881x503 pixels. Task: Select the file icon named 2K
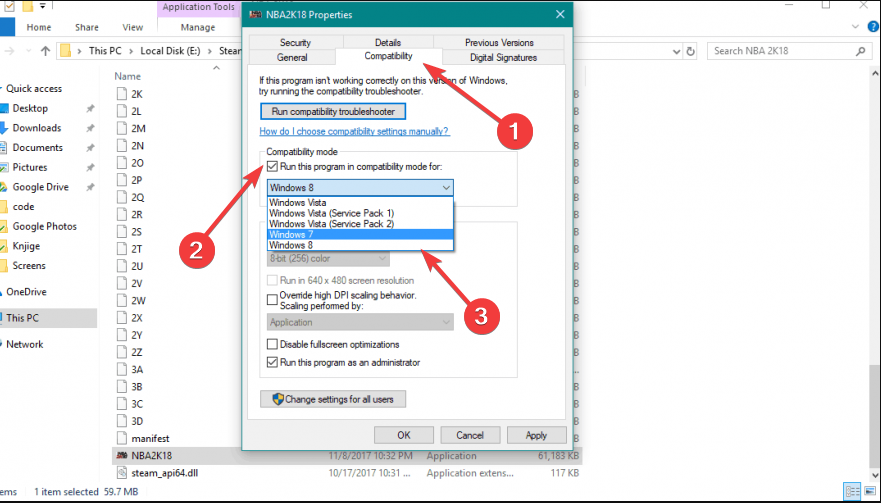pyautogui.click(x=122, y=94)
